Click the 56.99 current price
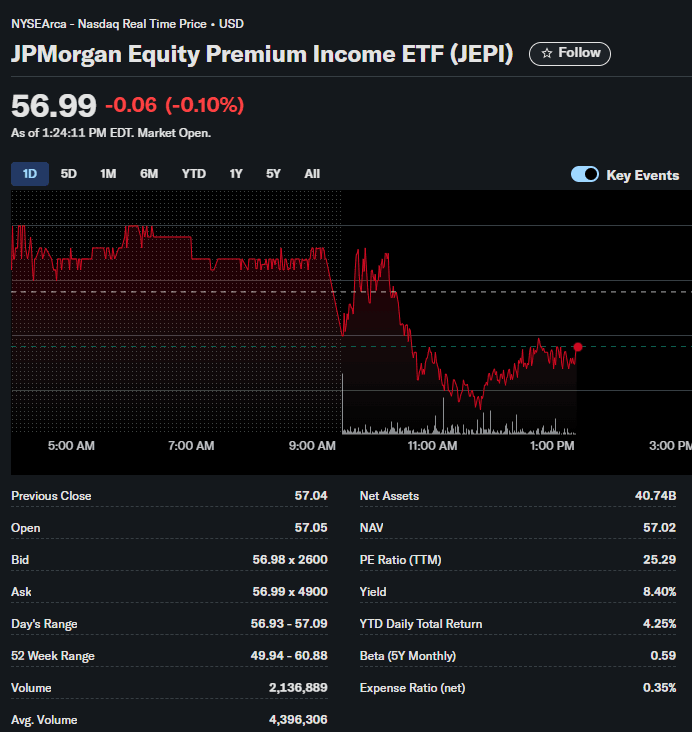Image resolution: width=692 pixels, height=732 pixels. [x=54, y=106]
